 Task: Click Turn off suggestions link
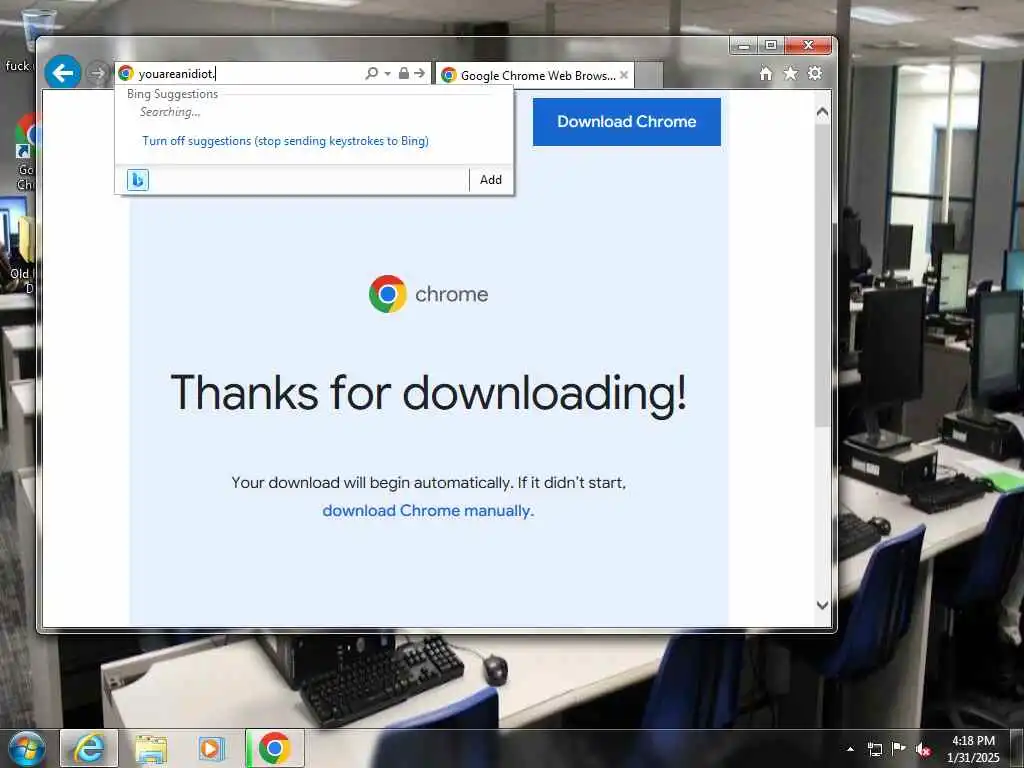[285, 141]
